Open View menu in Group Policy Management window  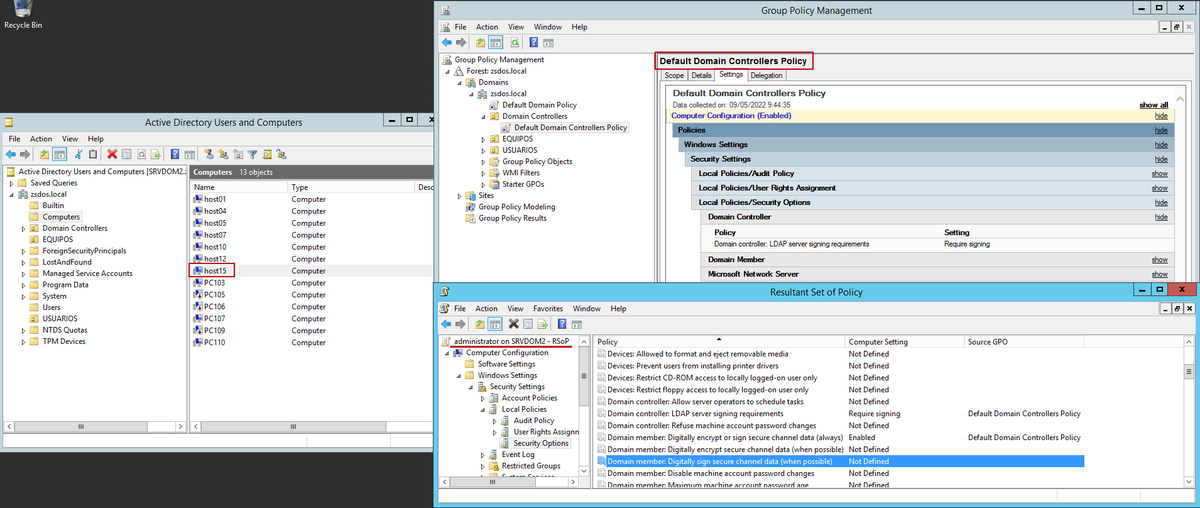(x=516, y=27)
